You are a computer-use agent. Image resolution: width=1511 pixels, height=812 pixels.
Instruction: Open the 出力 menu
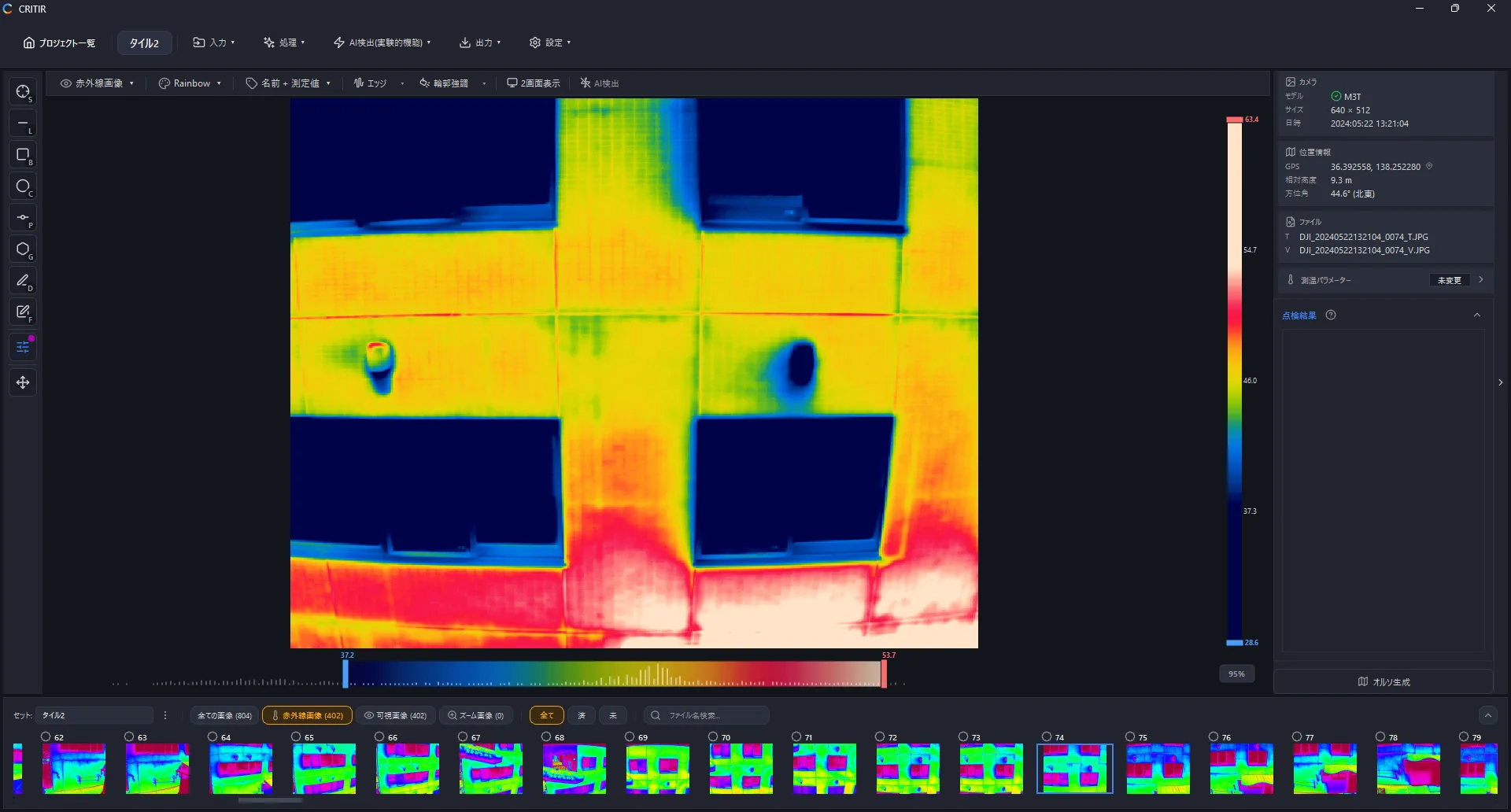pyautogui.click(x=480, y=42)
